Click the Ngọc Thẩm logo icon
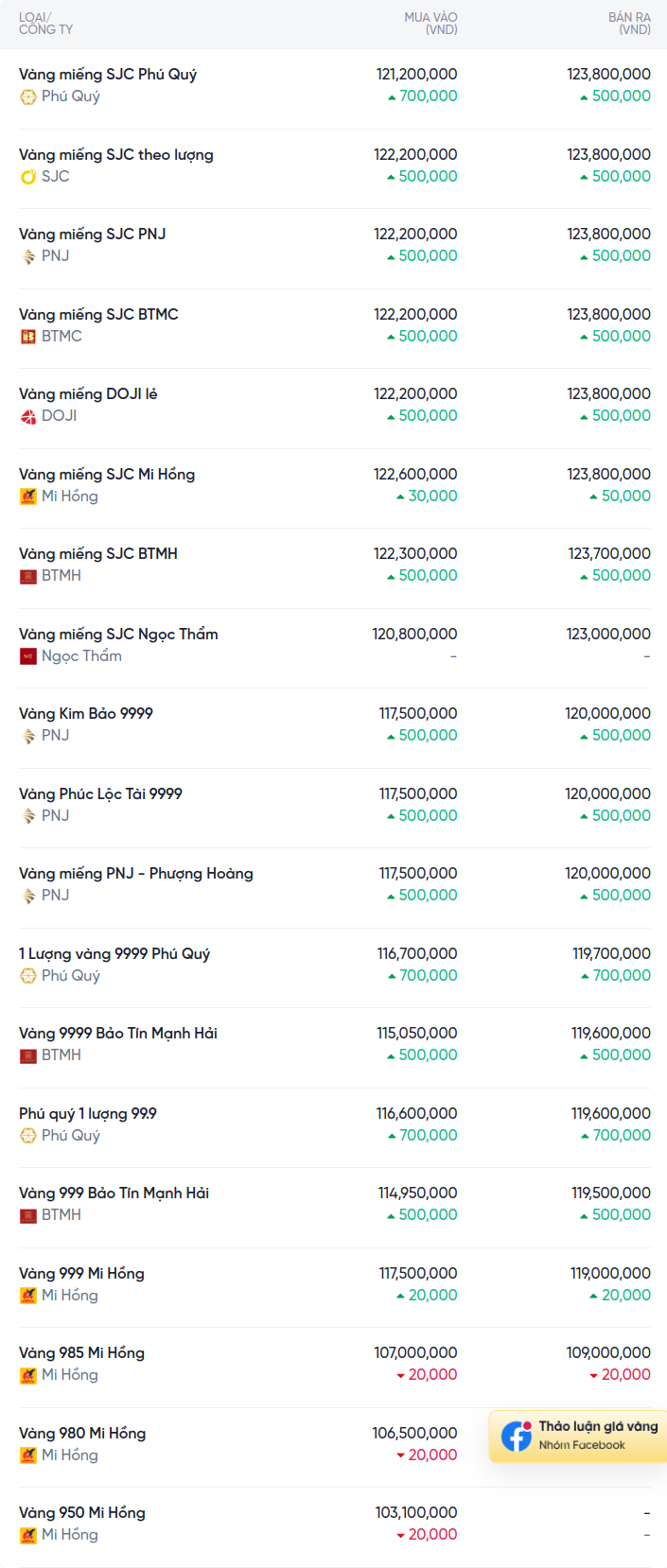Image resolution: width=667 pixels, height=1568 pixels. click(x=28, y=656)
